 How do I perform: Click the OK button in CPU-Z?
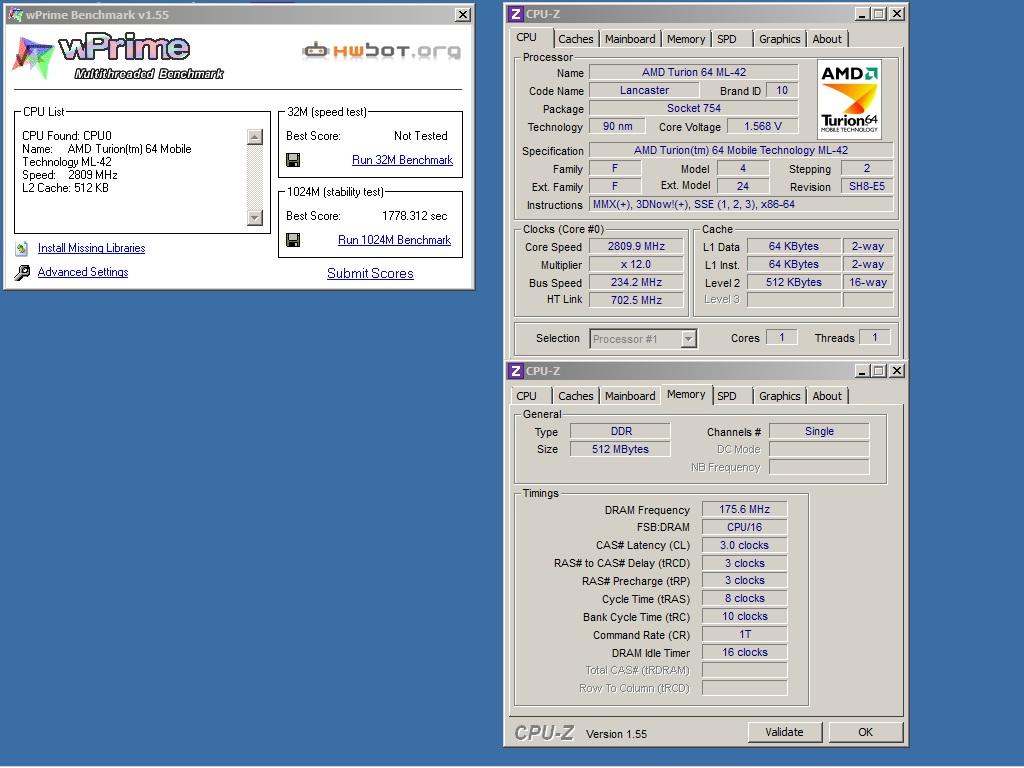pos(865,732)
